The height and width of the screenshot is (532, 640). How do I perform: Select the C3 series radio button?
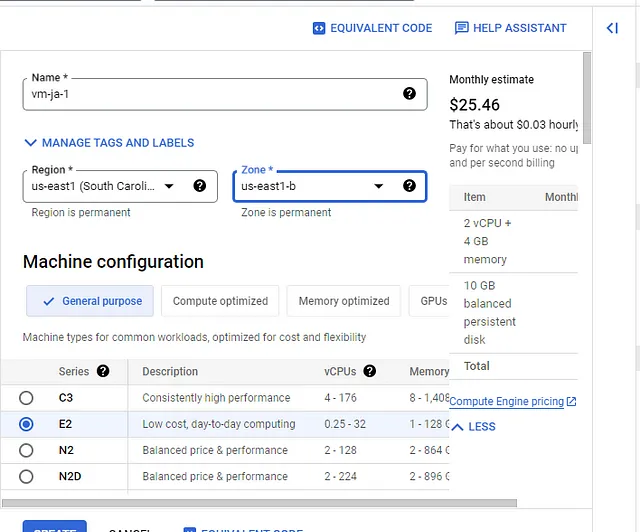point(26,398)
